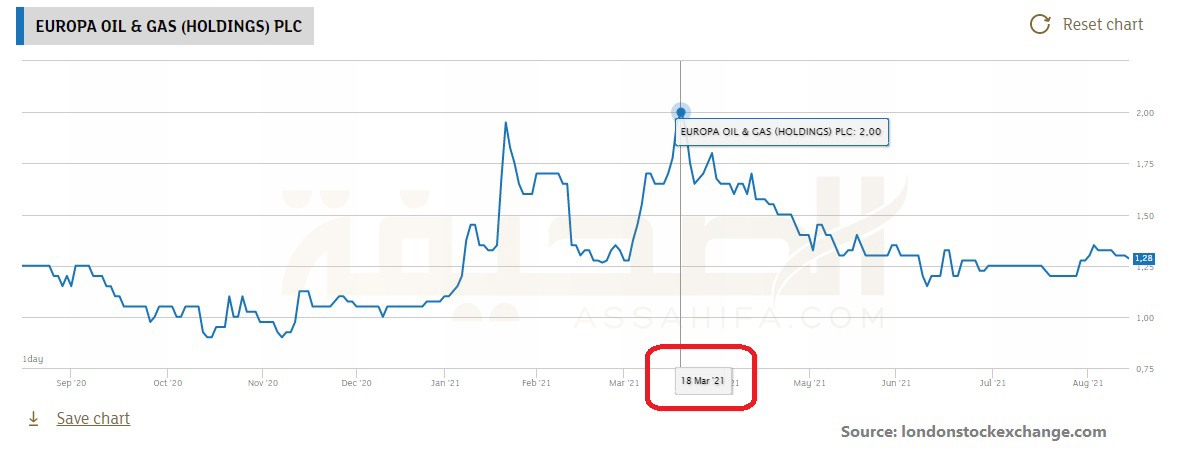Select Jun '21 on the time axis
The height and width of the screenshot is (457, 1187).
897,382
